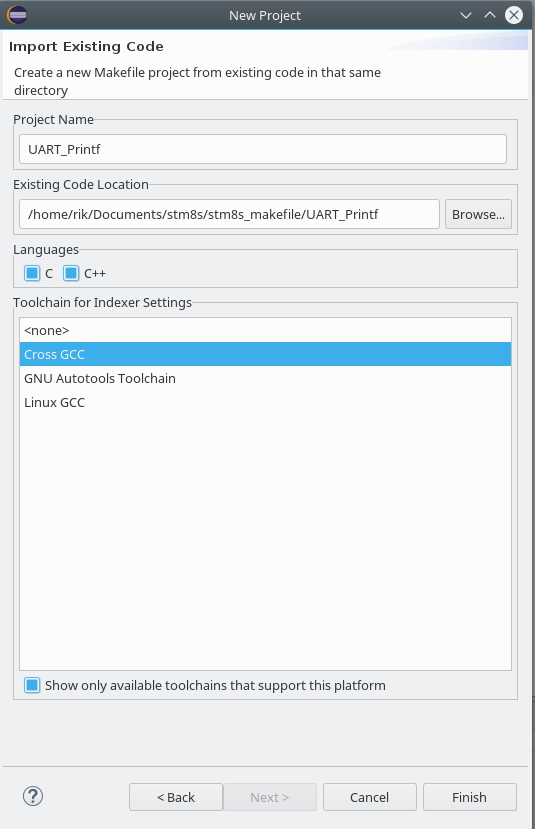Toggle the C++ language checkbox
Screen dimensions: 535x829
click(x=71, y=273)
